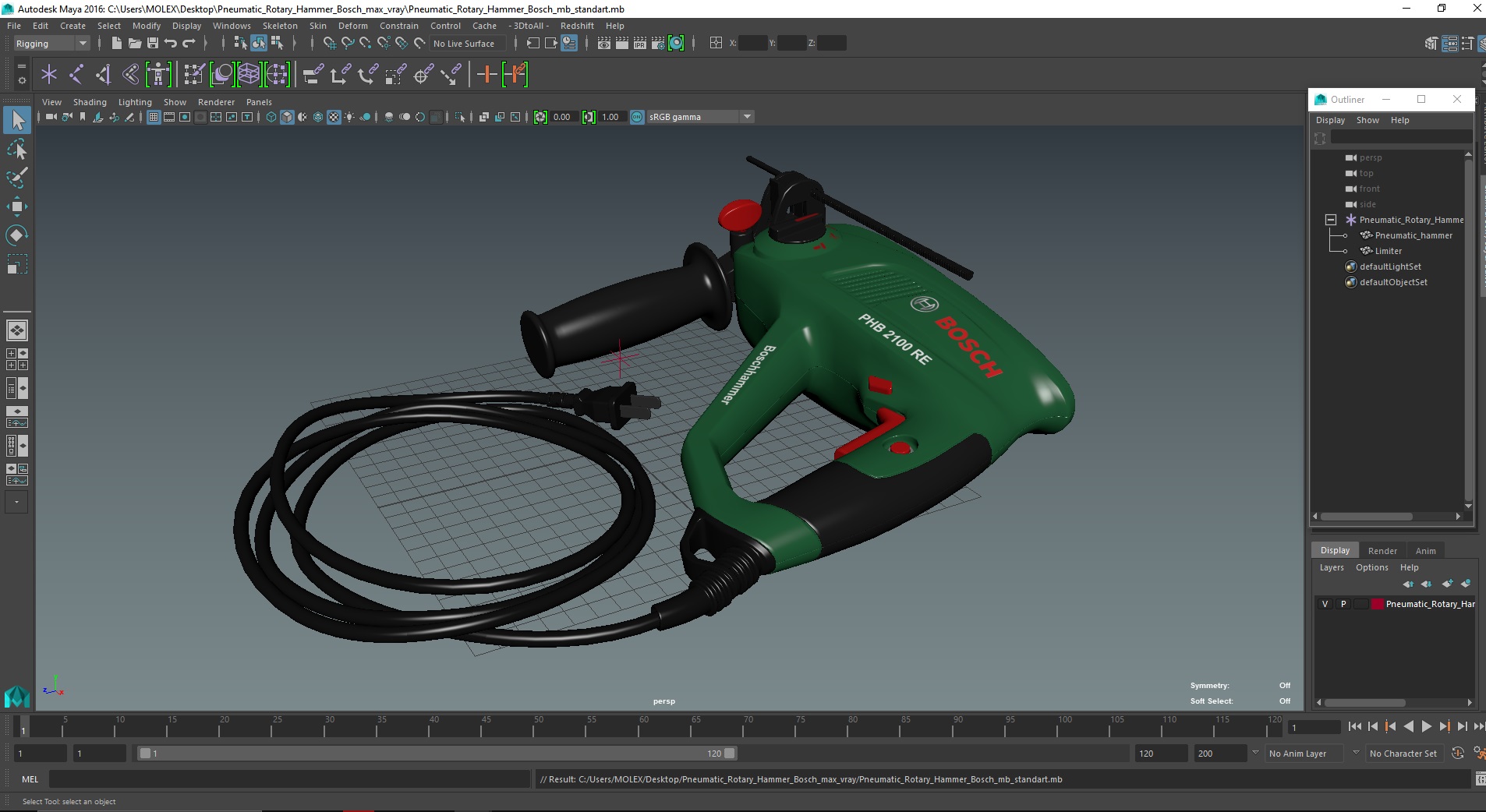Toggle Auto Keyframe button near character set
1486x812 pixels.
coord(1458,754)
